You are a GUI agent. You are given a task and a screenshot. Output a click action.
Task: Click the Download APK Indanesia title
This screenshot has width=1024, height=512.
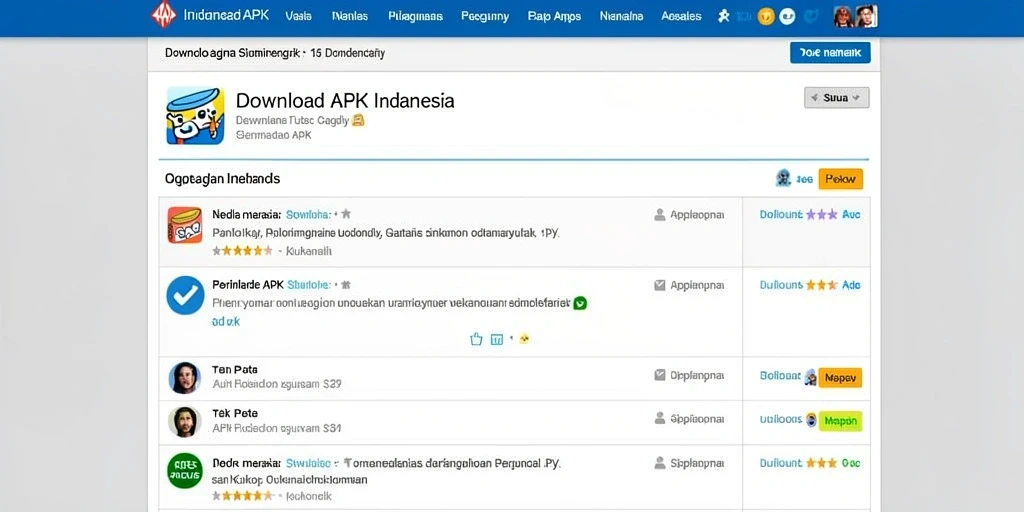[x=345, y=101]
